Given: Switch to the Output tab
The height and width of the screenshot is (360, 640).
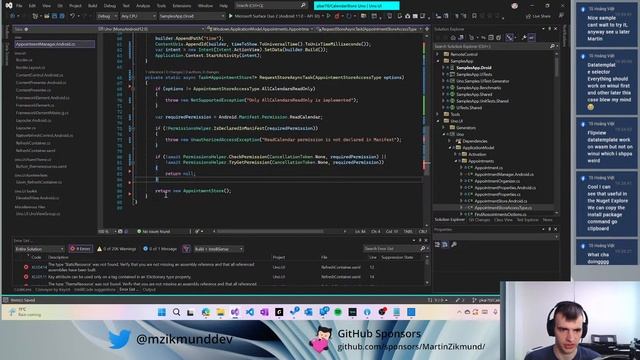Looking at the screenshot, I should coord(149,290).
